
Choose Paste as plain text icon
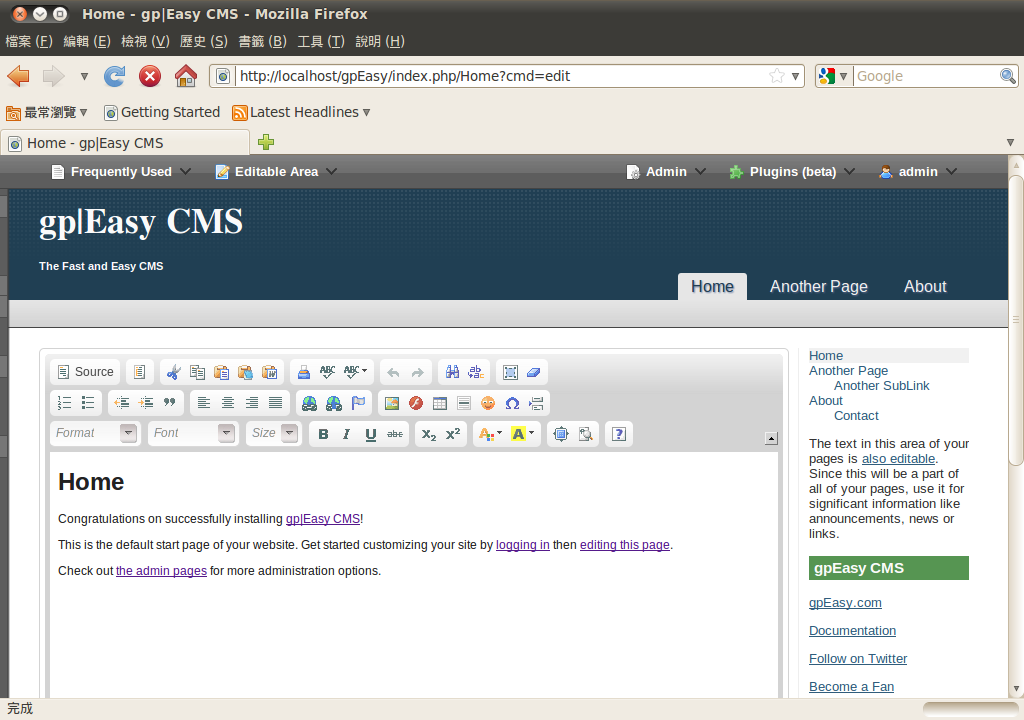click(246, 372)
